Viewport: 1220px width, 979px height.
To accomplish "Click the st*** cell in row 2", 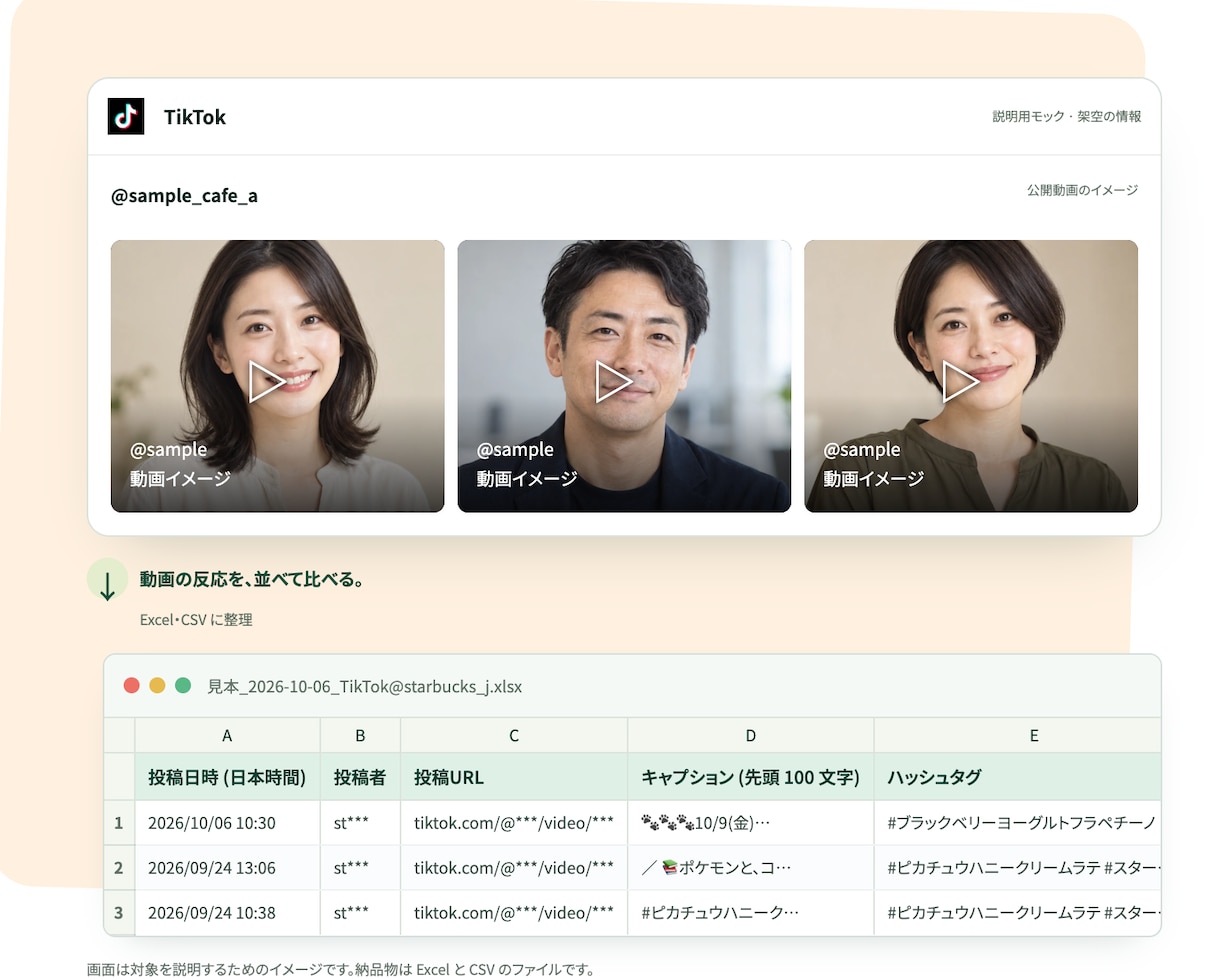I will 360,868.
